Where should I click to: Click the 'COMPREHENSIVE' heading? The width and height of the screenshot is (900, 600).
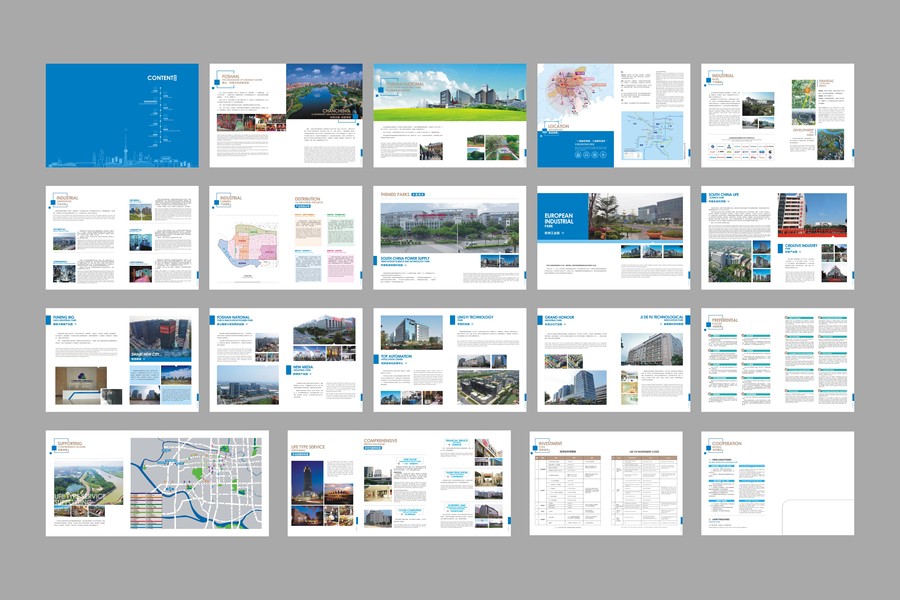click(381, 441)
